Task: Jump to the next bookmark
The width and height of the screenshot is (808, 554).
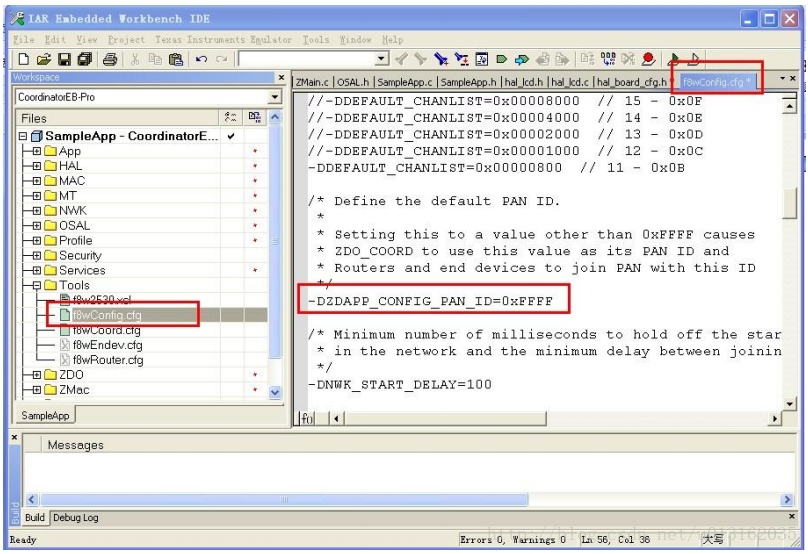Action: pyautogui.click(x=521, y=59)
